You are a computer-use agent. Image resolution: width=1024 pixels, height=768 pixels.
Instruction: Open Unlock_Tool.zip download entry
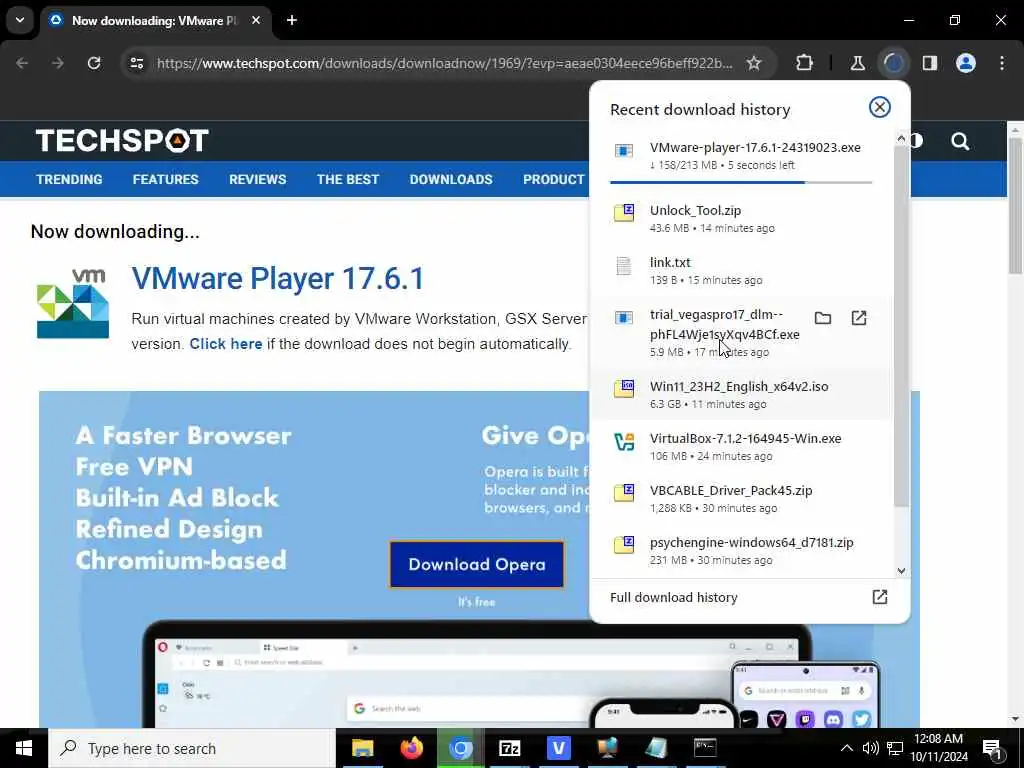click(741, 218)
